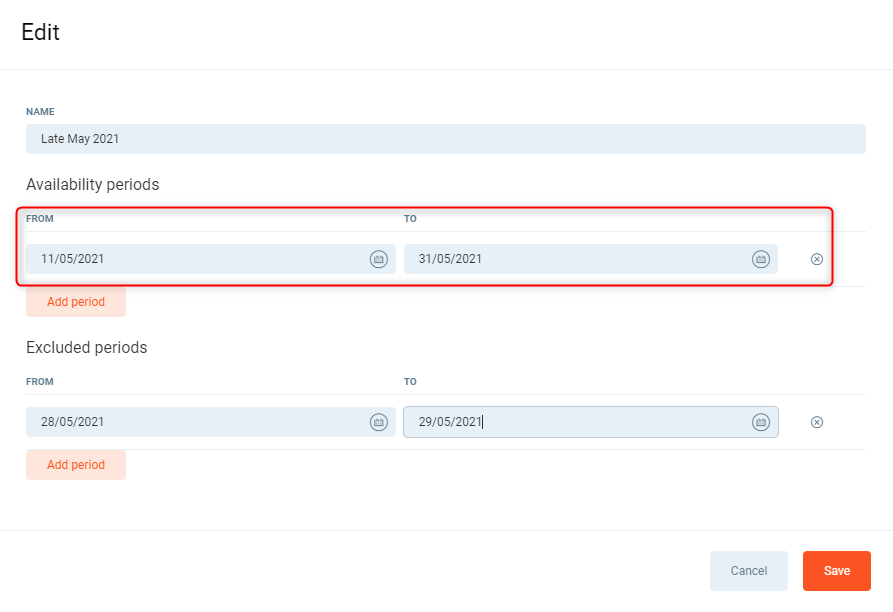Open calendar picker for excluded From date
This screenshot has height=612, width=893.
[x=378, y=422]
